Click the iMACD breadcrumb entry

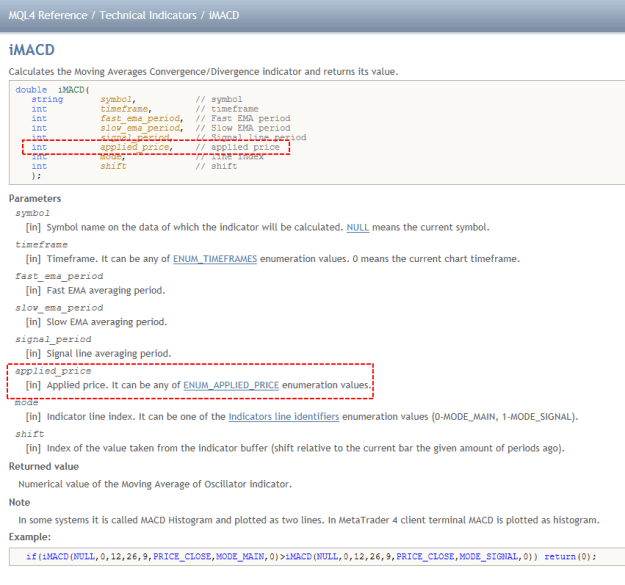[224, 16]
